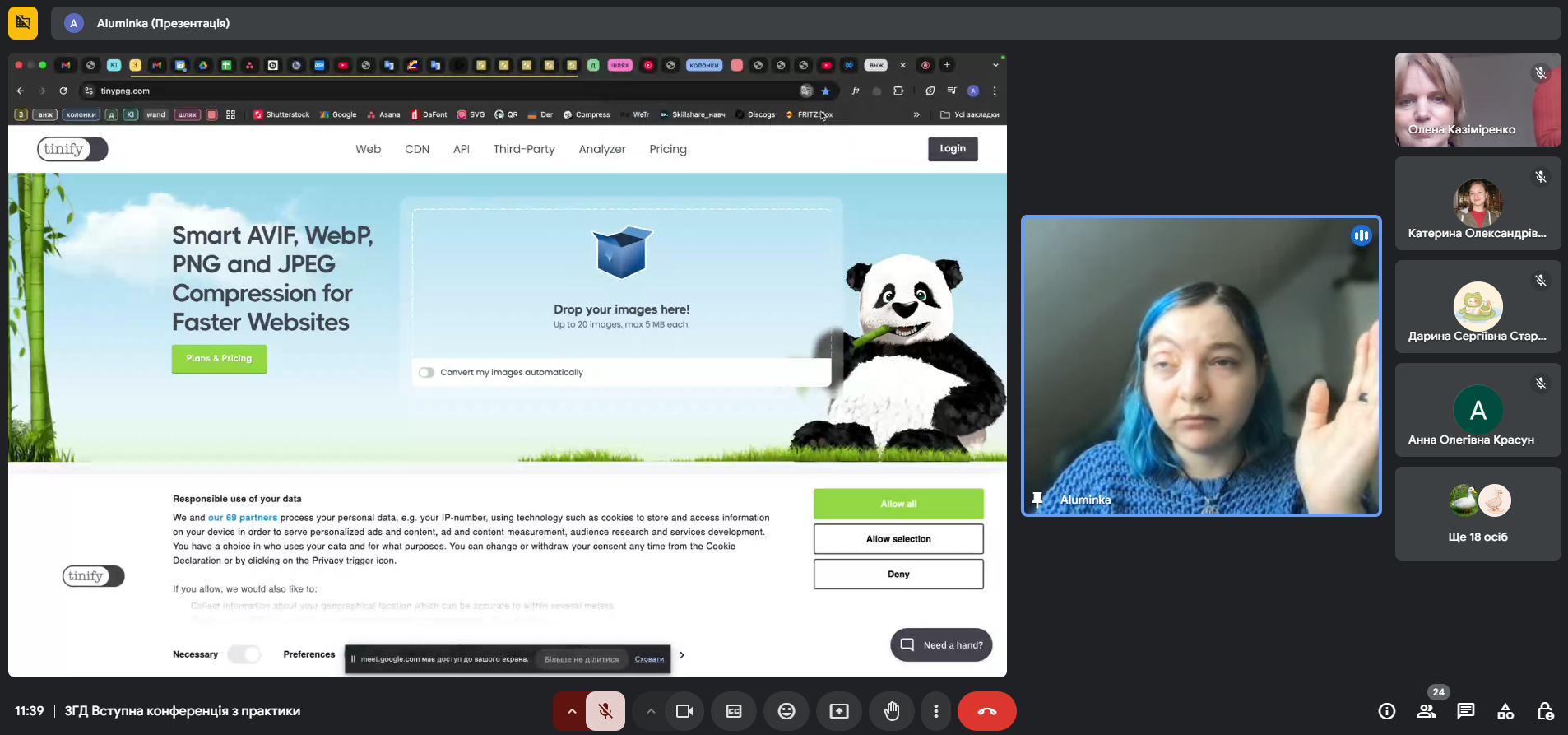
Task: Open the Discogs bookmark
Action: pyautogui.click(x=755, y=114)
